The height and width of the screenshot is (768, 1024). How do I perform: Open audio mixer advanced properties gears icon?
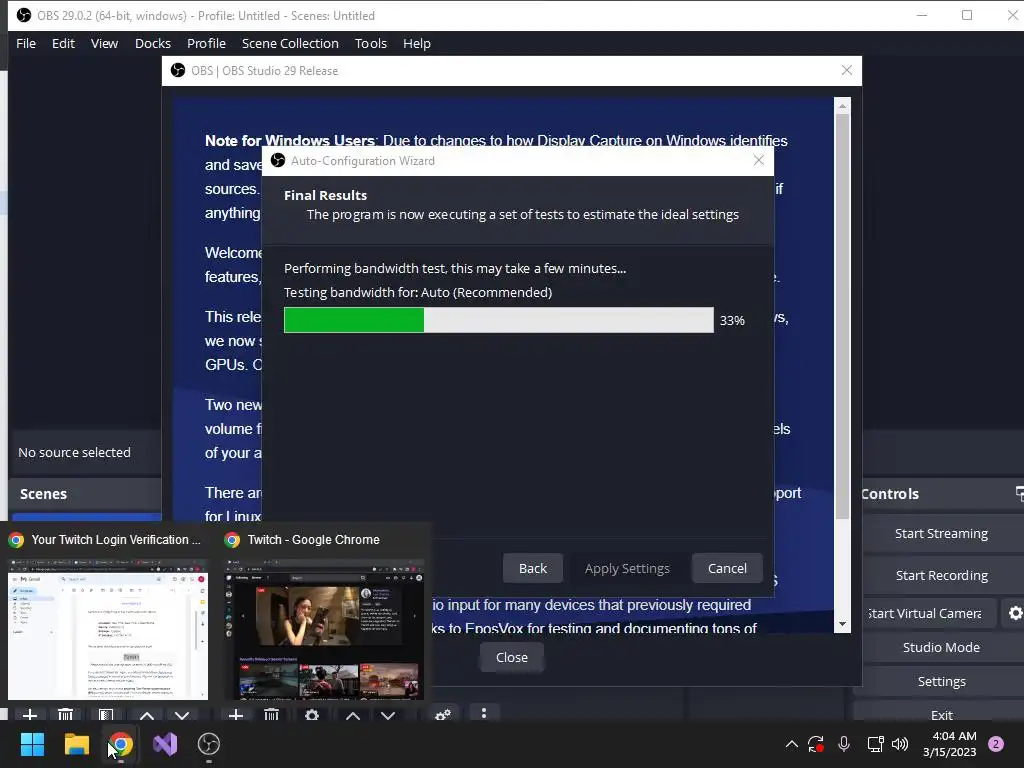[x=443, y=714]
